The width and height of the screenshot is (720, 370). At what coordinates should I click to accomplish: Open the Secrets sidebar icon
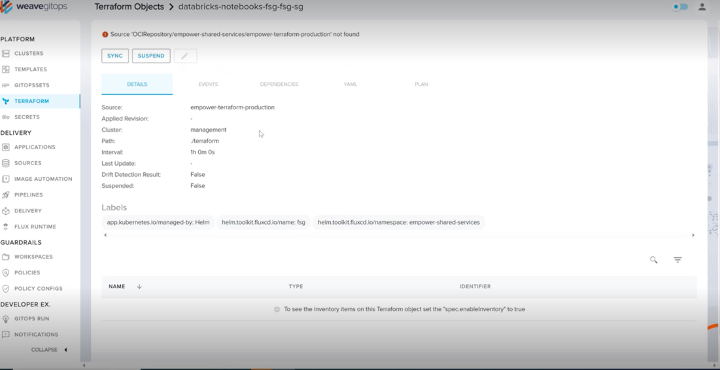tap(6, 117)
